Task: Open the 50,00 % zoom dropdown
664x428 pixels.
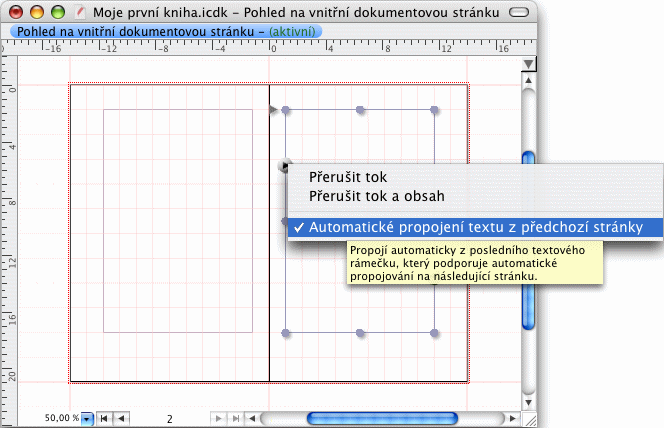Action: (87, 418)
